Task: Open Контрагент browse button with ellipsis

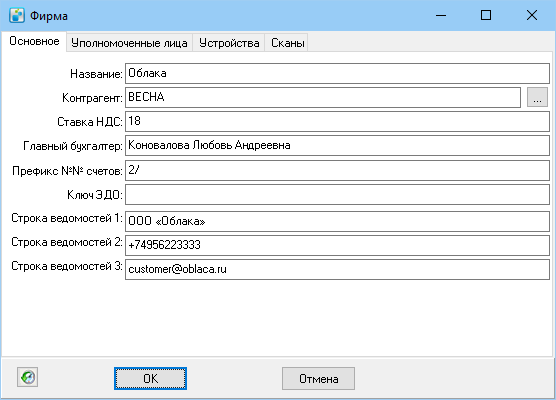Action: click(x=537, y=97)
